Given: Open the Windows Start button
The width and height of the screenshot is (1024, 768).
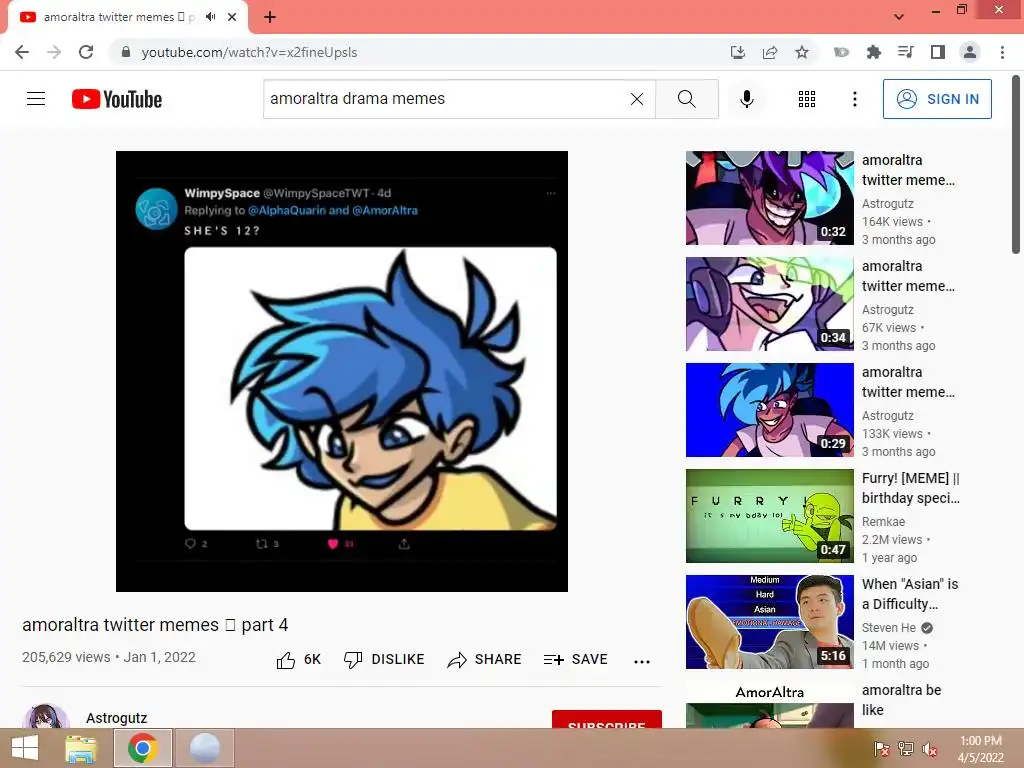Looking at the screenshot, I should 25,748.
